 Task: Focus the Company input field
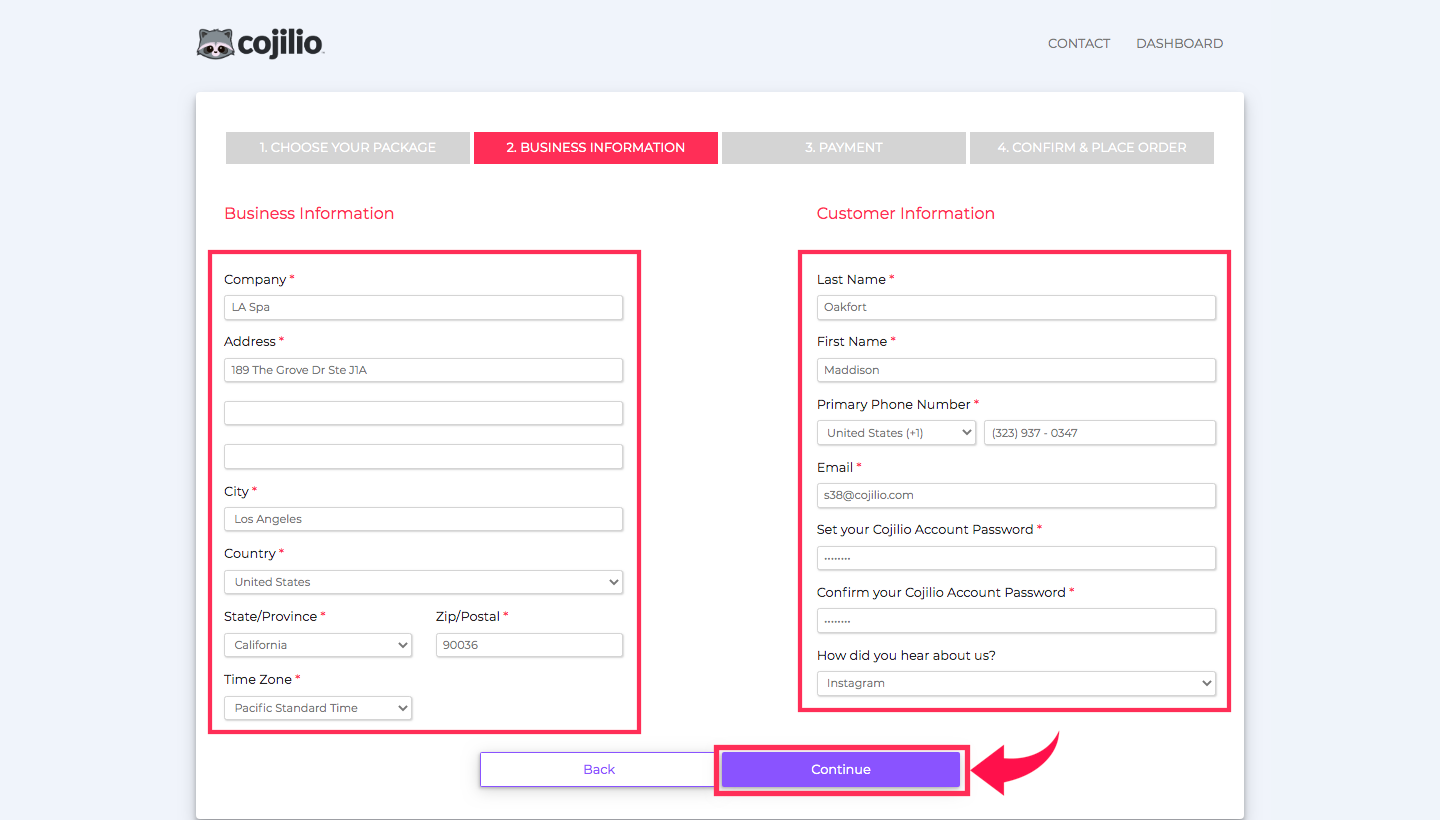click(423, 307)
